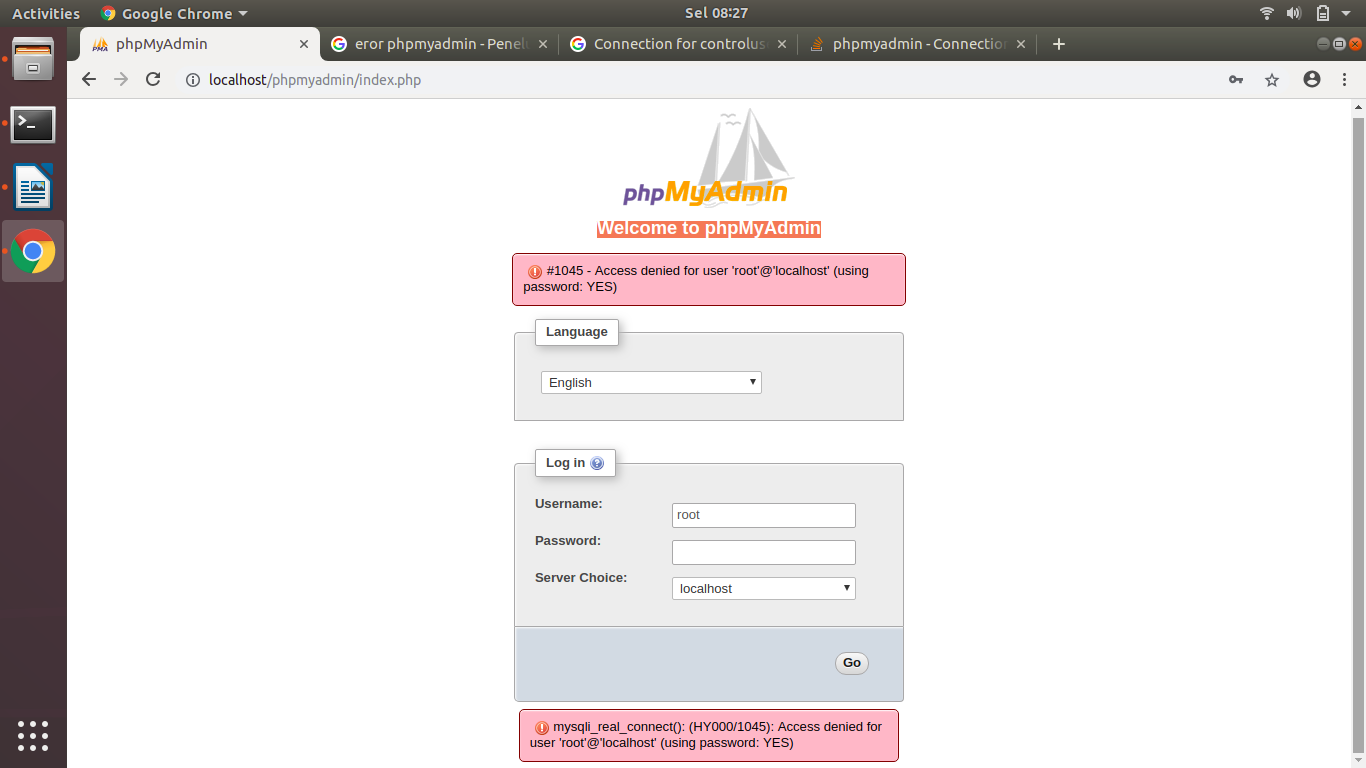Open the clock menu showing Sel 08:27

716,13
